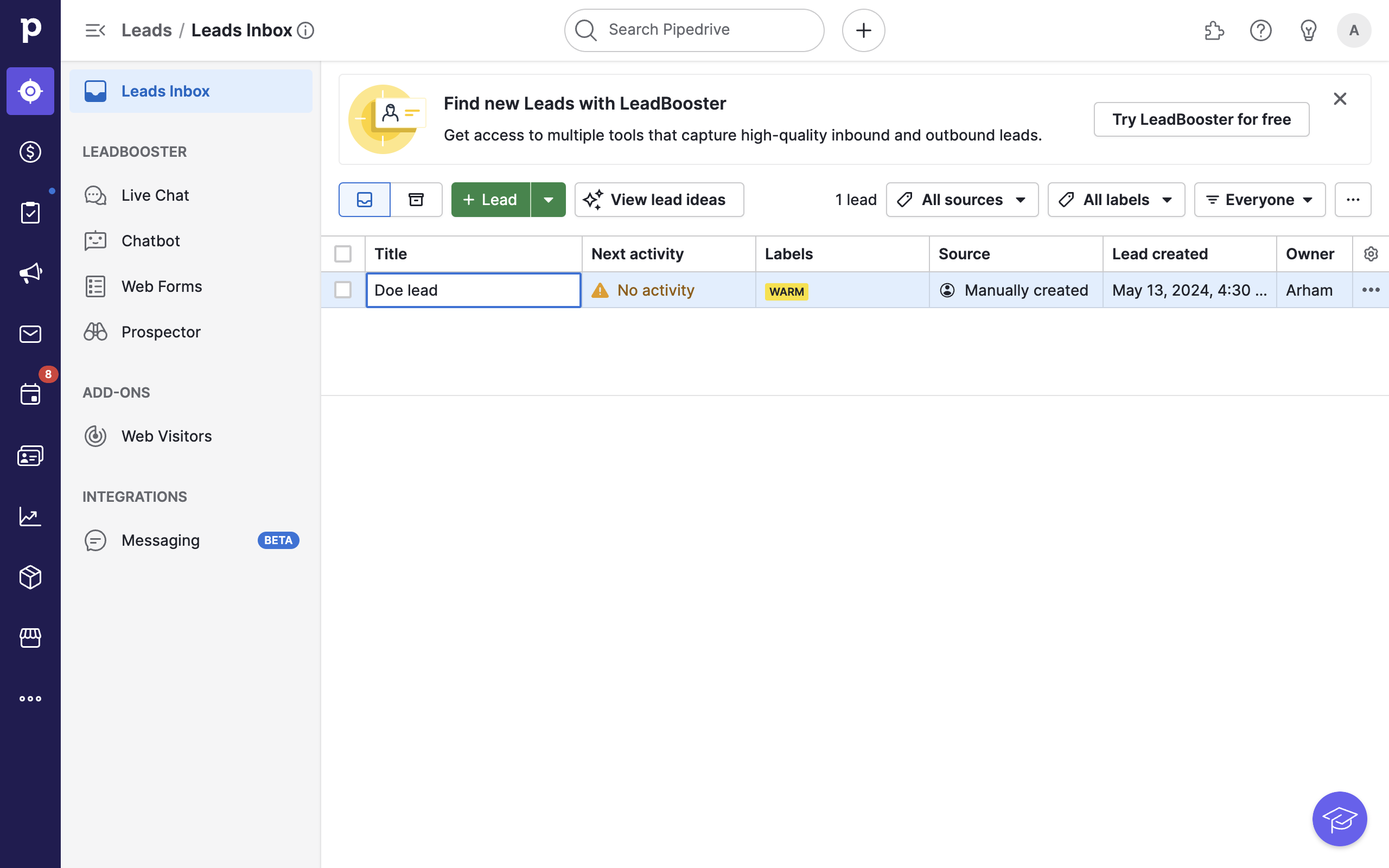The height and width of the screenshot is (868, 1389).
Task: Click the green add Lead button
Action: [x=490, y=200]
